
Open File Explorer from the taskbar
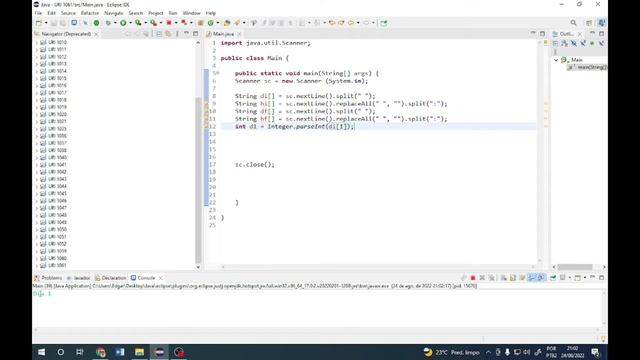(140, 352)
